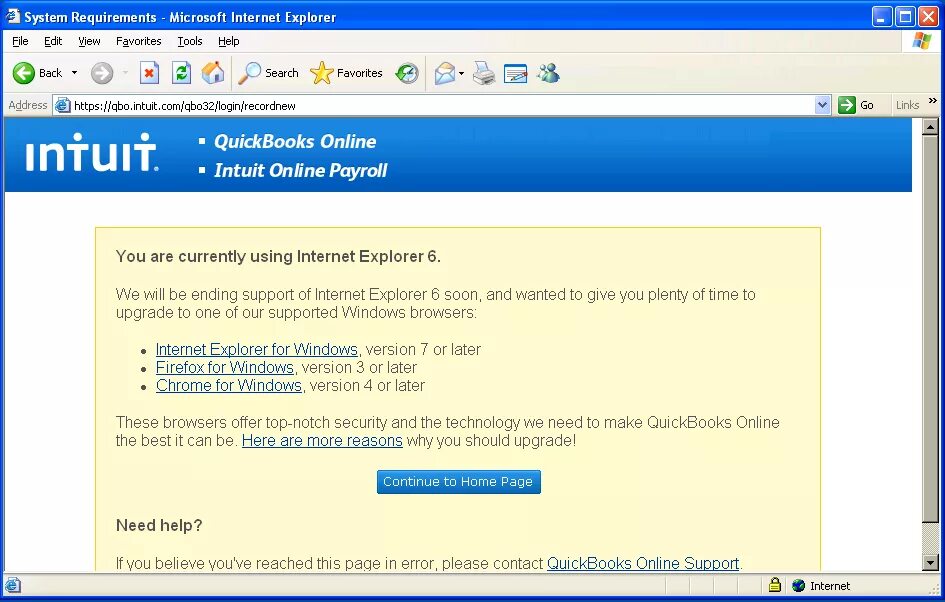Follow Firefox for Windows link
The height and width of the screenshot is (602, 945).
[225, 368]
